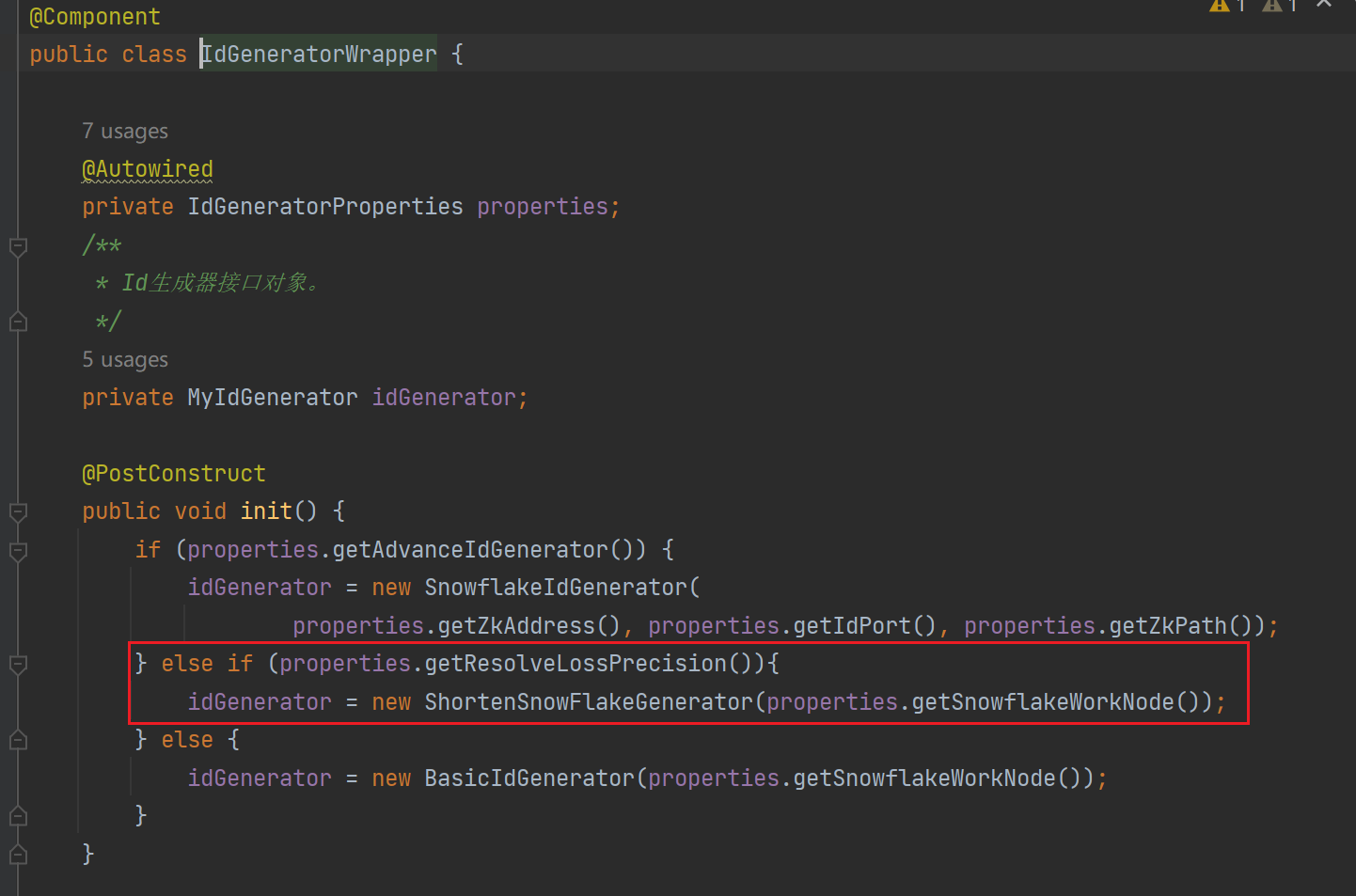Open the '7 usages' inlay hint
This screenshot has width=1356, height=896.
coord(125,132)
